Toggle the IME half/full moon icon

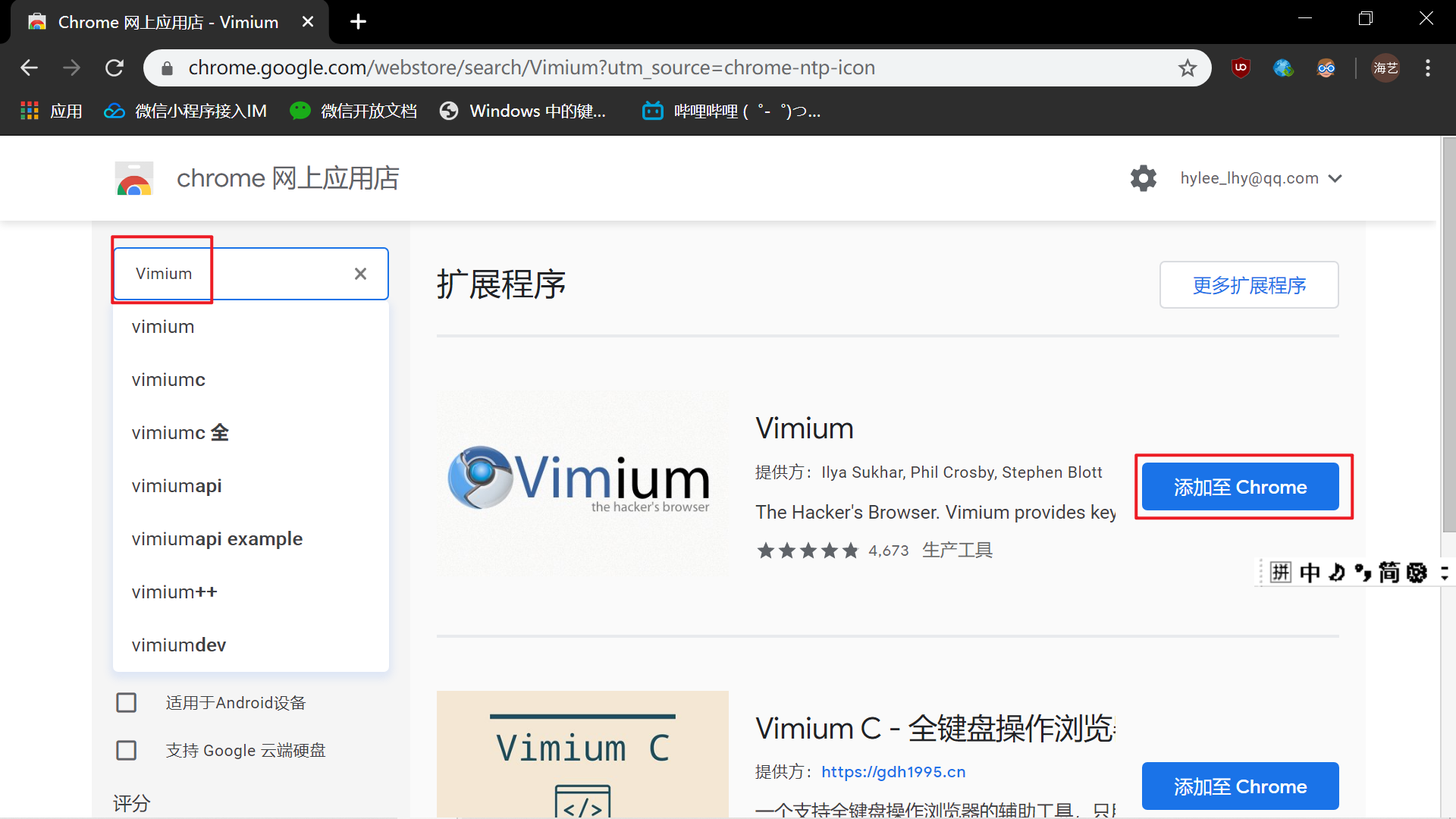click(1336, 573)
